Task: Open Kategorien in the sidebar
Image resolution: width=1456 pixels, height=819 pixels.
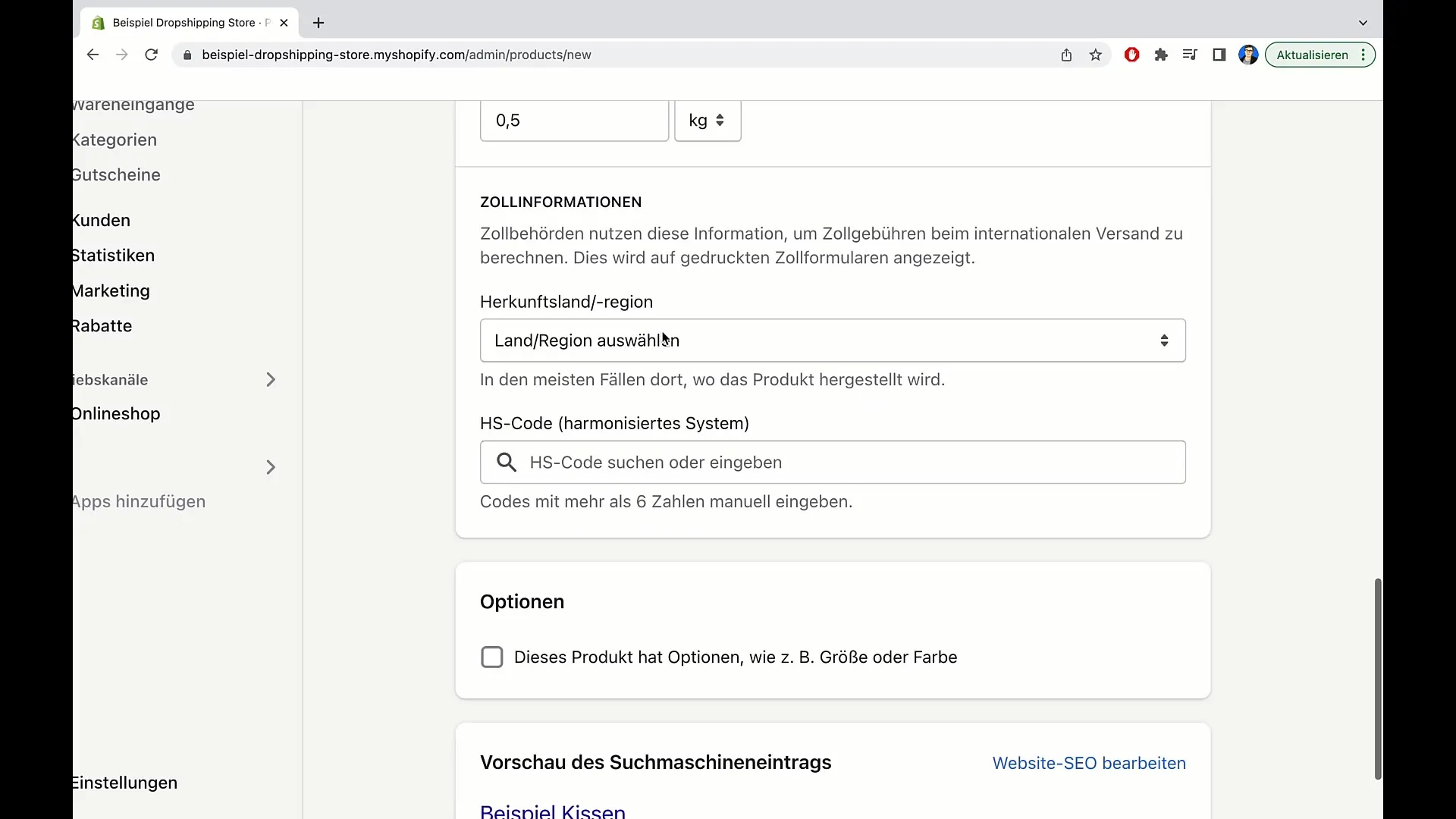Action: pos(115,140)
